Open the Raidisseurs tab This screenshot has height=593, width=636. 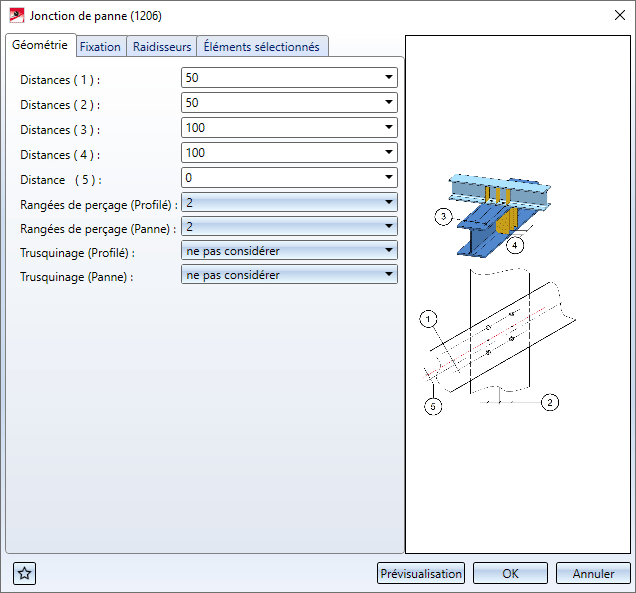pyautogui.click(x=162, y=47)
